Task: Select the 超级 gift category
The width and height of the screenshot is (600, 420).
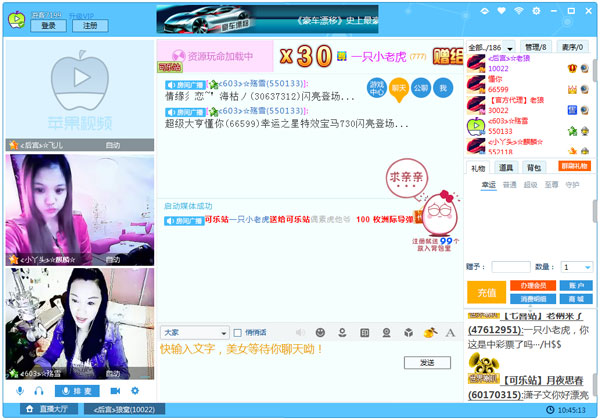Action: [530, 185]
